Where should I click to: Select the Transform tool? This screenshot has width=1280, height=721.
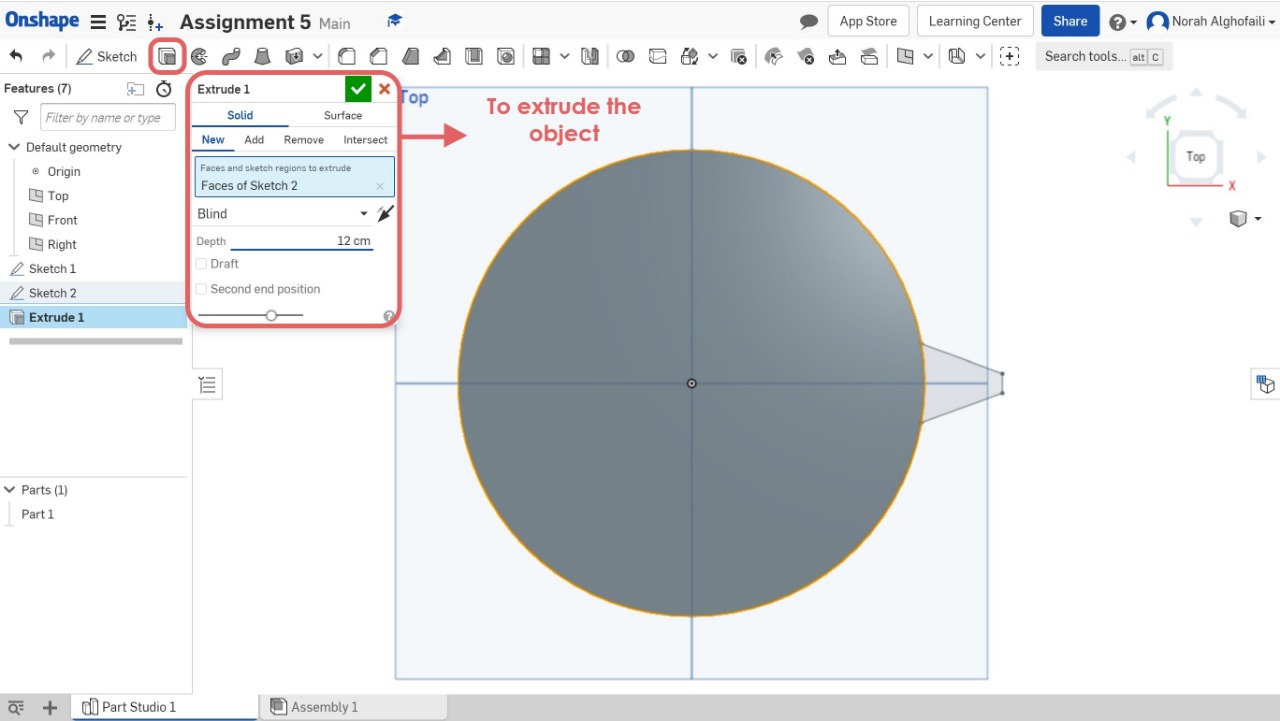(x=689, y=56)
